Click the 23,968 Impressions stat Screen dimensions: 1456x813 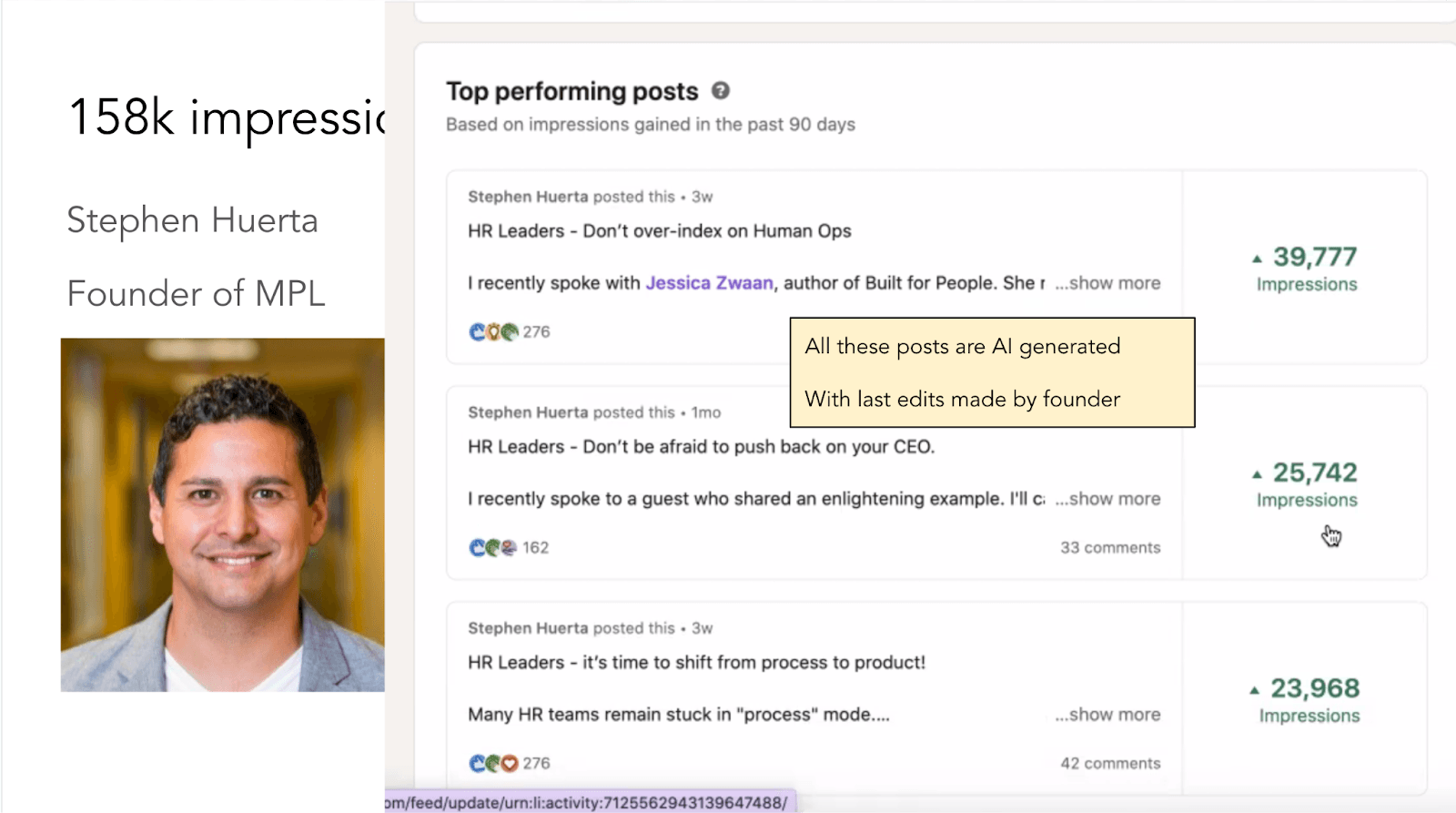(x=1307, y=700)
